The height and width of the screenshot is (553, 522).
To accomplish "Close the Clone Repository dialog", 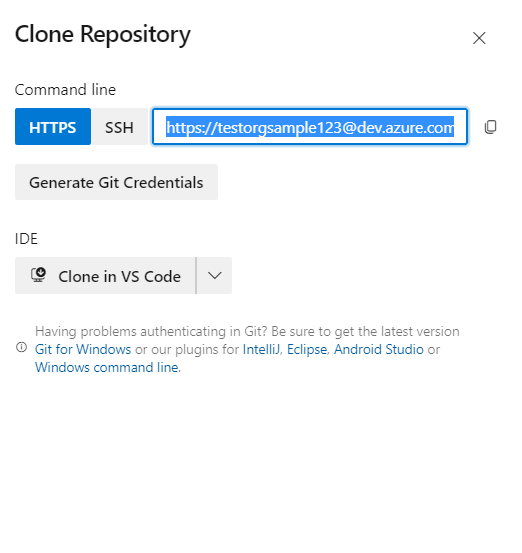I will 479,38.
